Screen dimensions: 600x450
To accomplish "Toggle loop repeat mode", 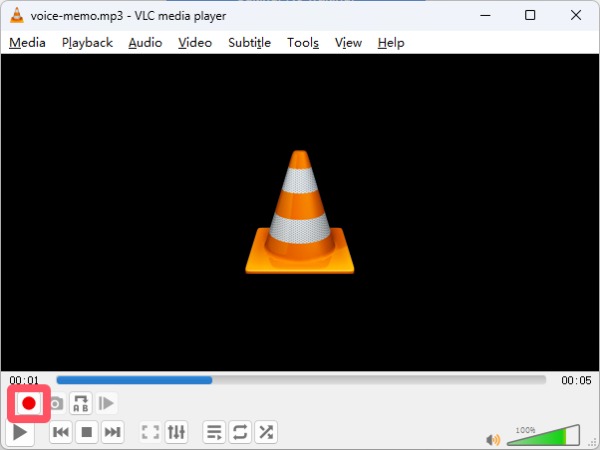I will click(240, 432).
